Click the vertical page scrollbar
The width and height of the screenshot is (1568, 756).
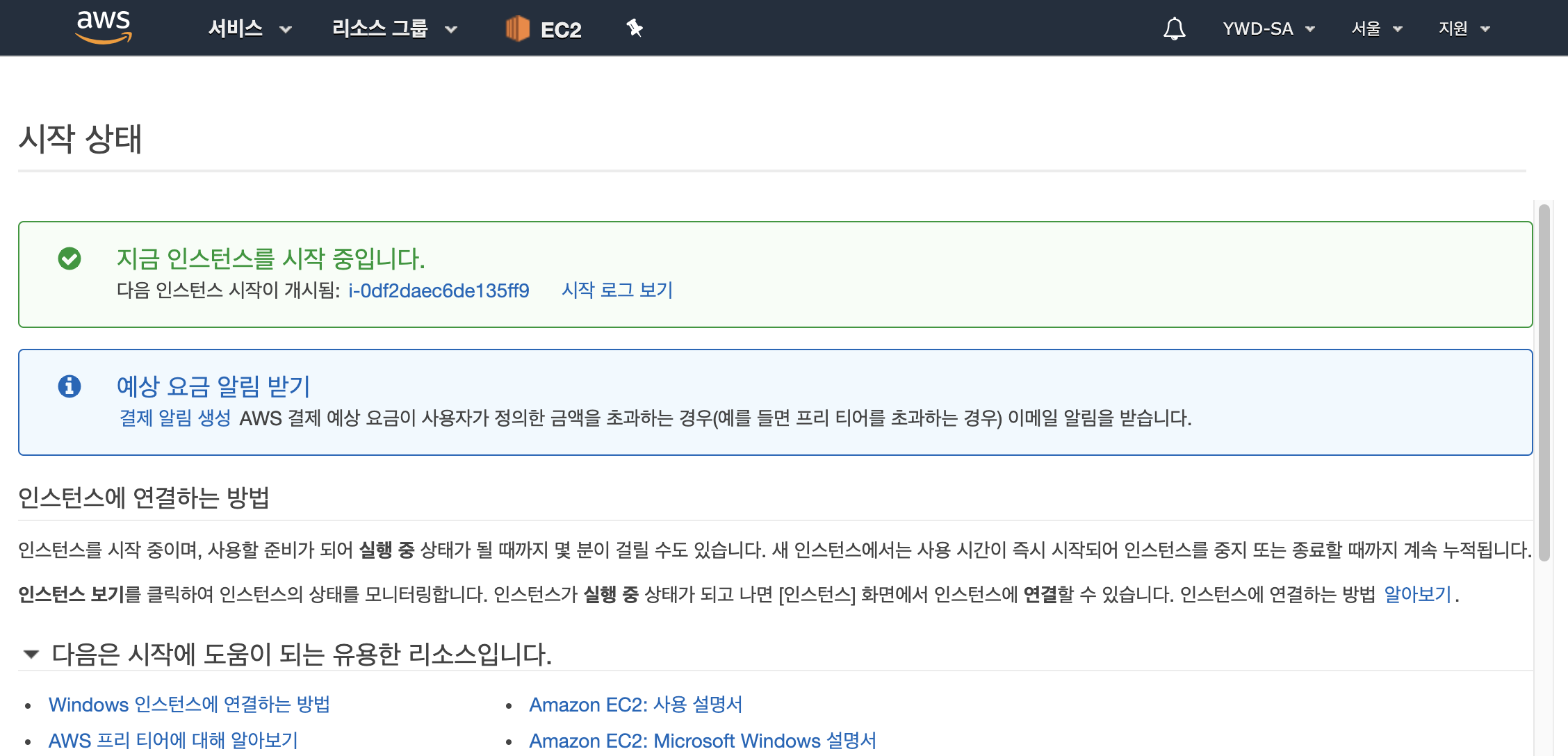tap(1544, 382)
